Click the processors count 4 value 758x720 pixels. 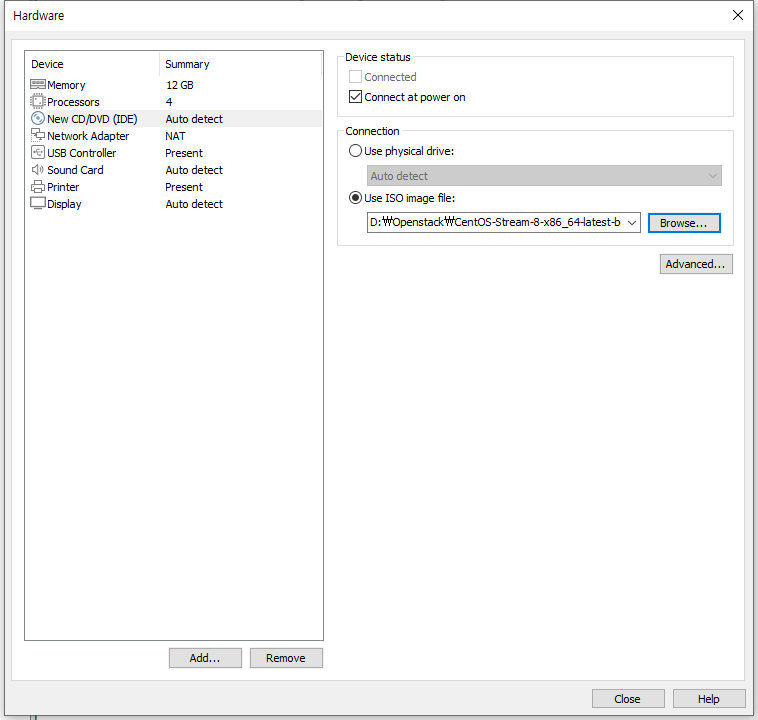click(x=169, y=102)
